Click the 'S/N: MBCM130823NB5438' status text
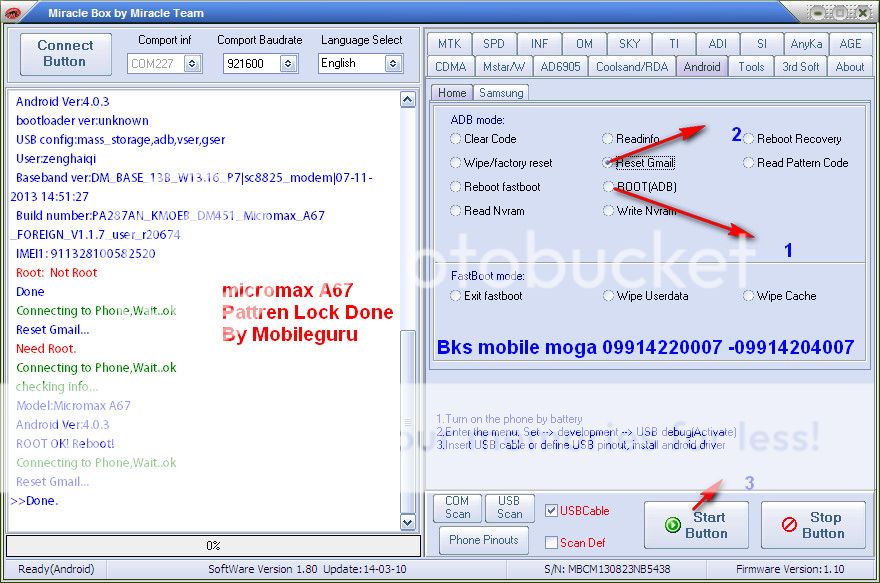 [x=607, y=569]
